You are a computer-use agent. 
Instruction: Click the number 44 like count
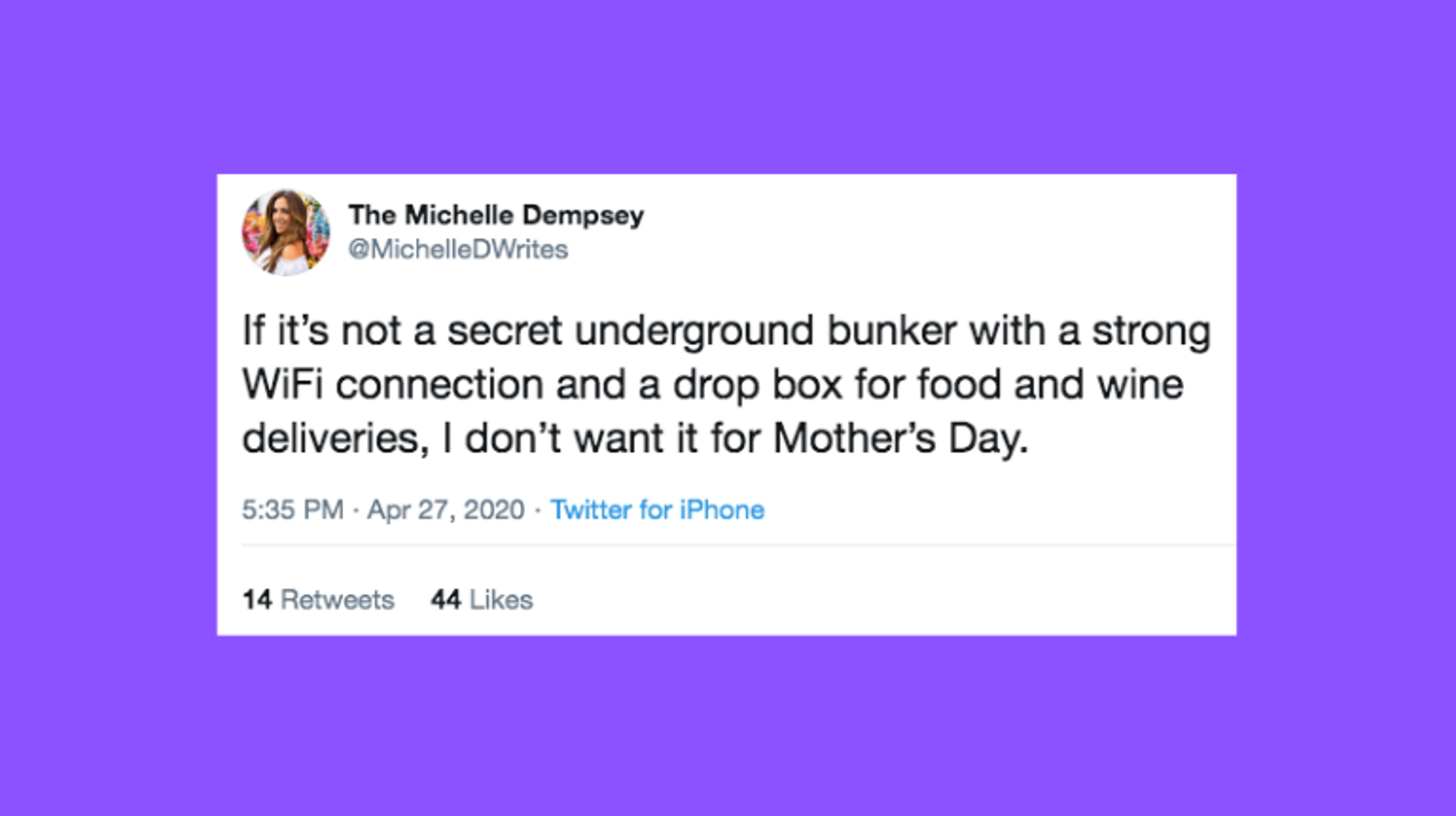point(445,600)
